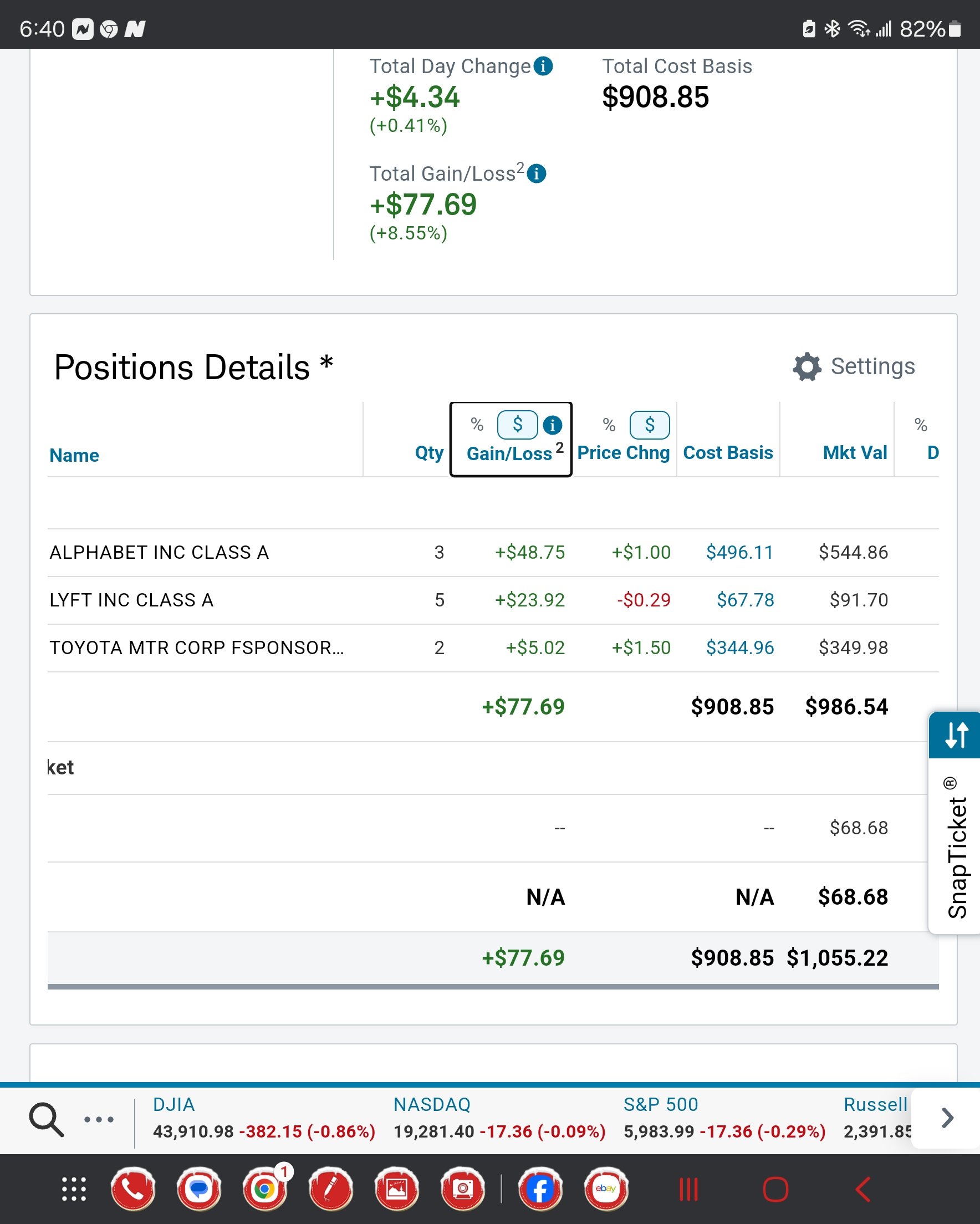Sort positions by Name column
Viewport: 980px width, 1224px height.
click(x=74, y=455)
